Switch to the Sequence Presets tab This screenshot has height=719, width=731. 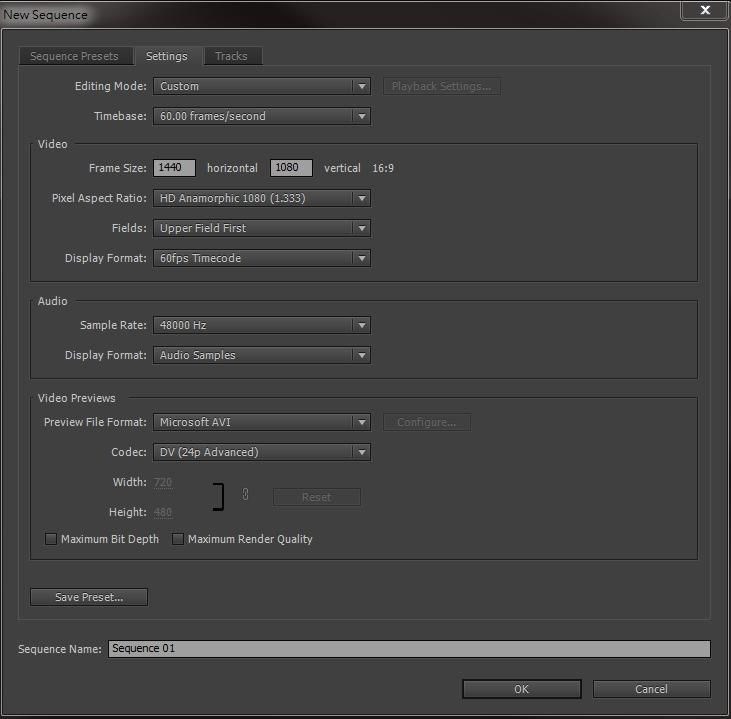pos(75,56)
